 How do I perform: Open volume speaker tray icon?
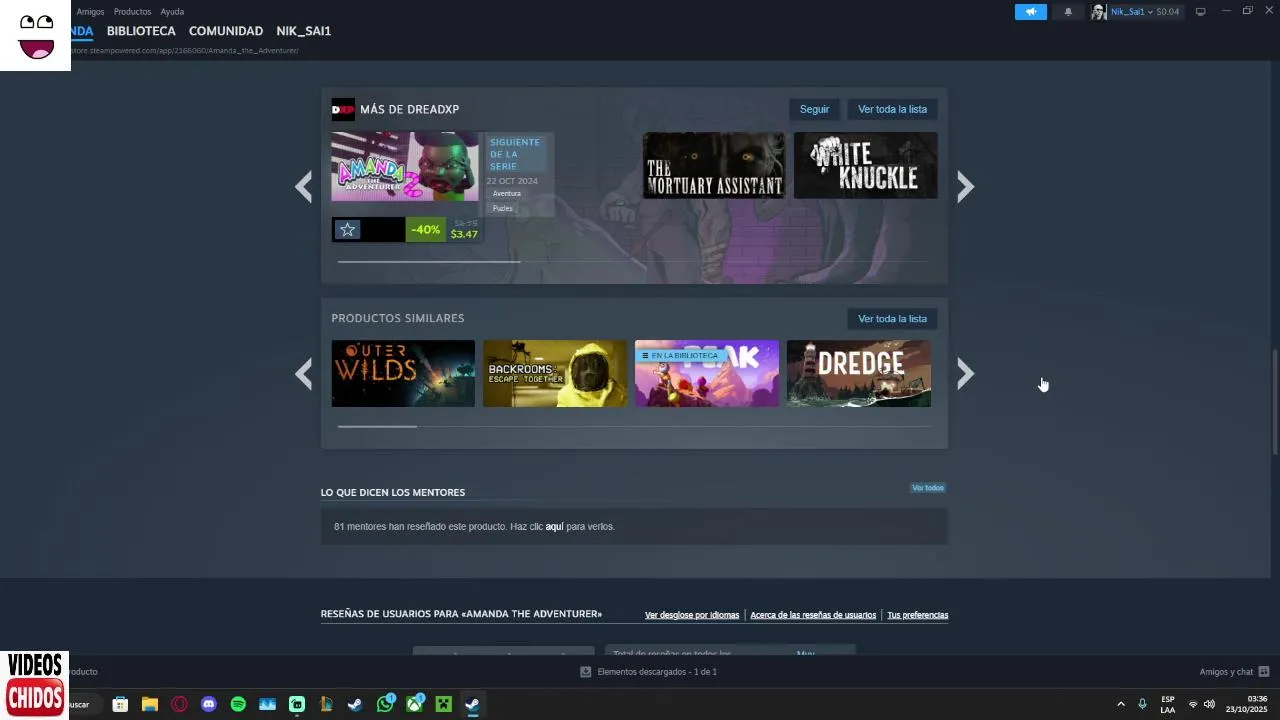pos(1209,704)
